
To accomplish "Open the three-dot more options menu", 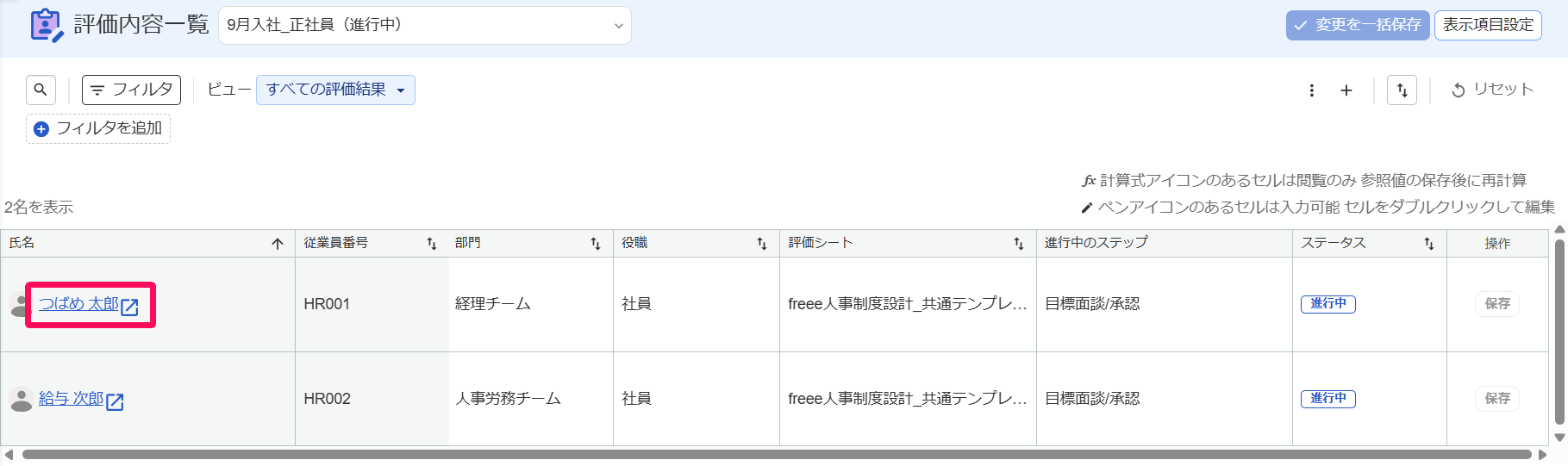I will point(1312,90).
